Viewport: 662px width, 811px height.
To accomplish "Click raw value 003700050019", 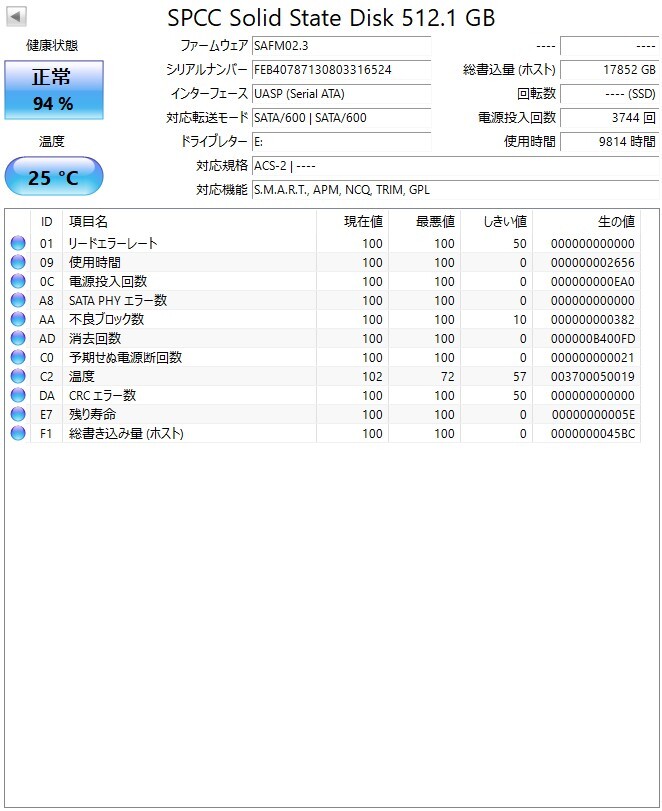I will pyautogui.click(x=593, y=376).
